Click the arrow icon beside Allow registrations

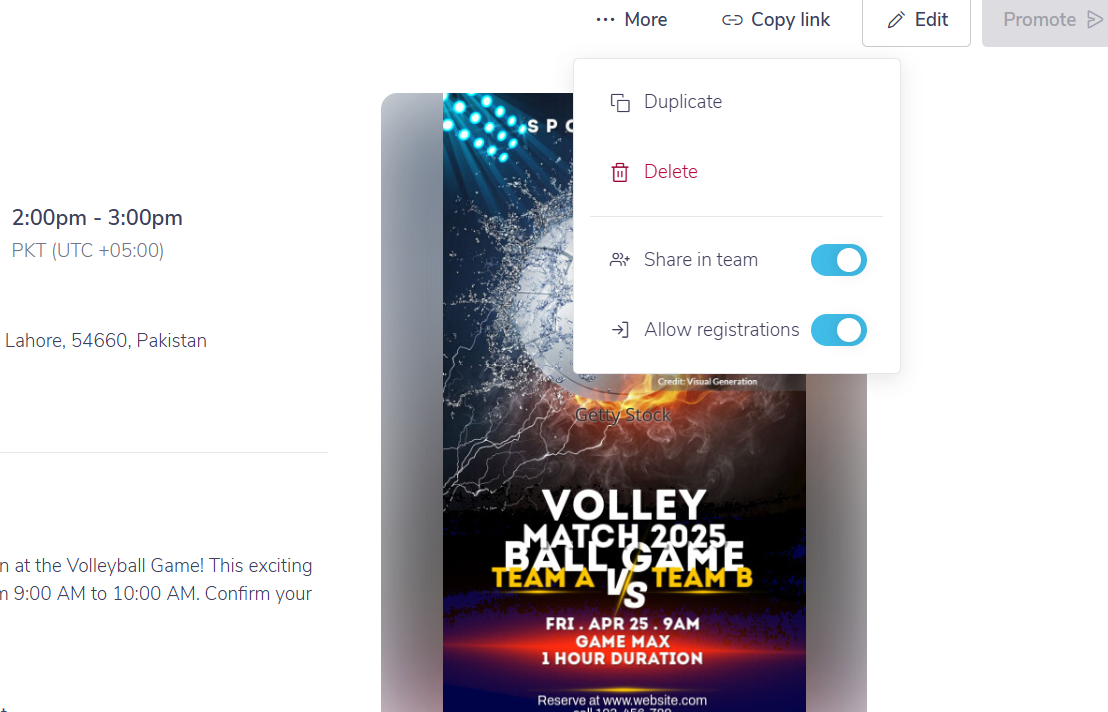pyautogui.click(x=620, y=330)
